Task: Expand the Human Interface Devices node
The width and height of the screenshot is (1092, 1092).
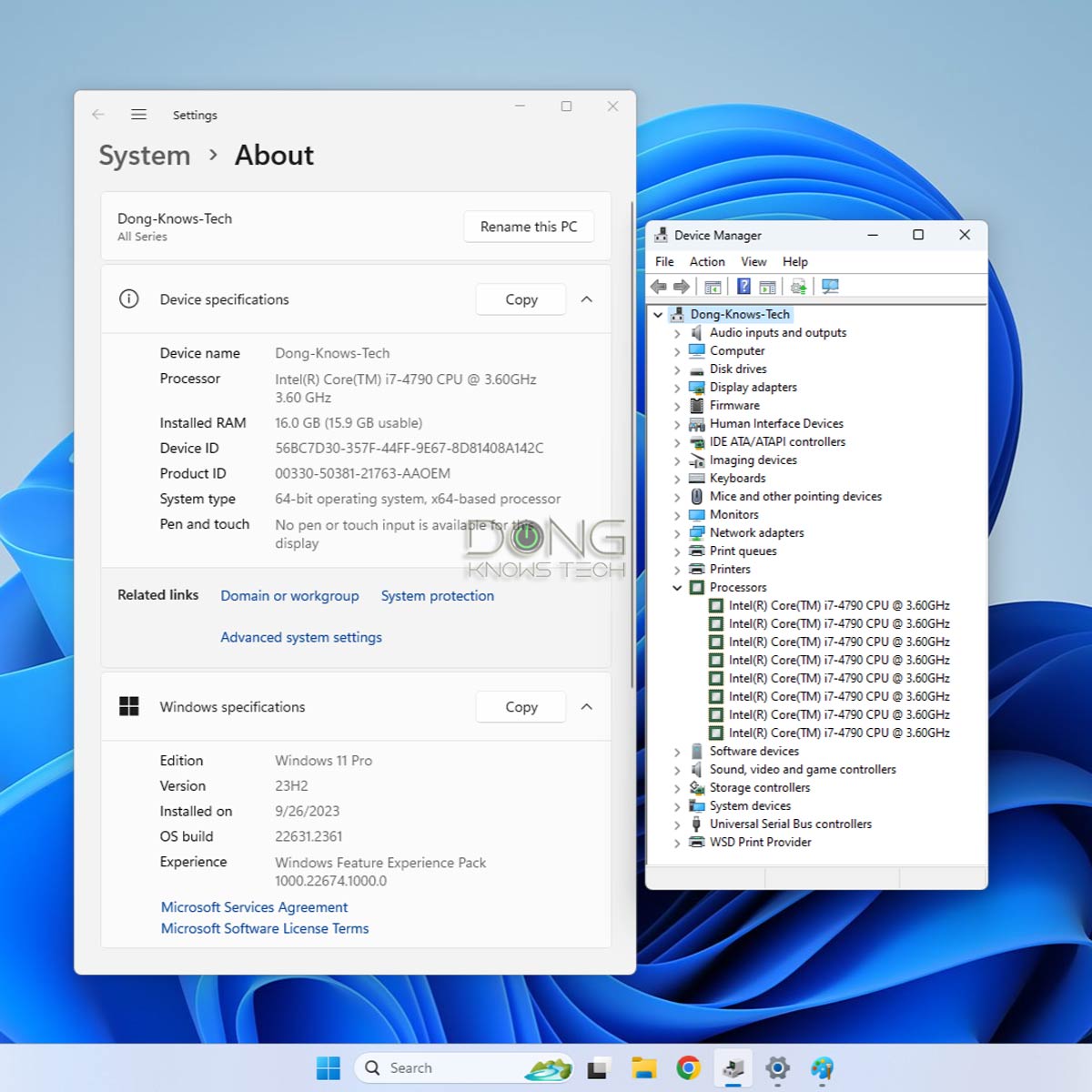Action: click(x=677, y=424)
